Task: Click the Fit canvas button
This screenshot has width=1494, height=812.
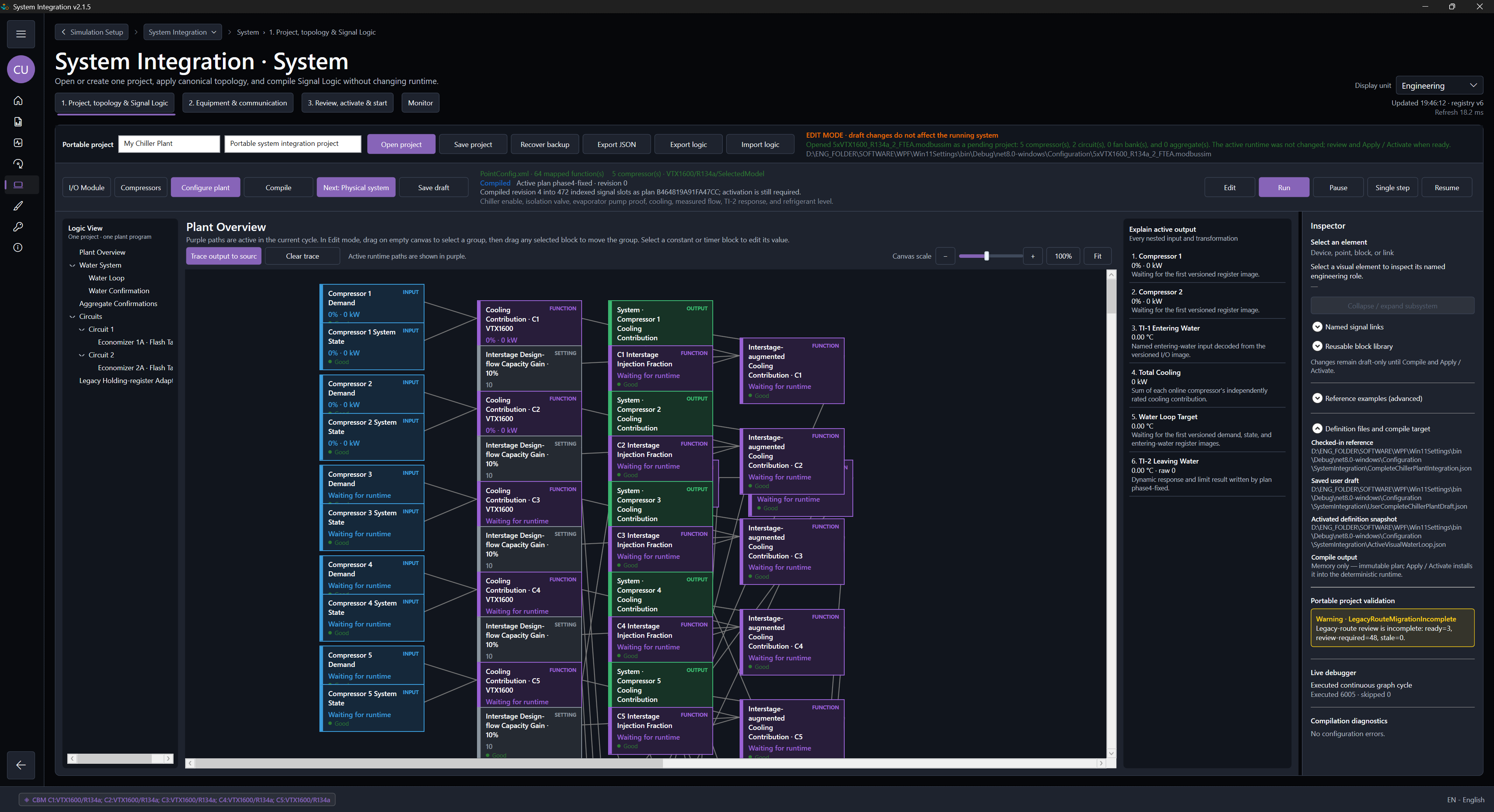Action: coord(1097,256)
